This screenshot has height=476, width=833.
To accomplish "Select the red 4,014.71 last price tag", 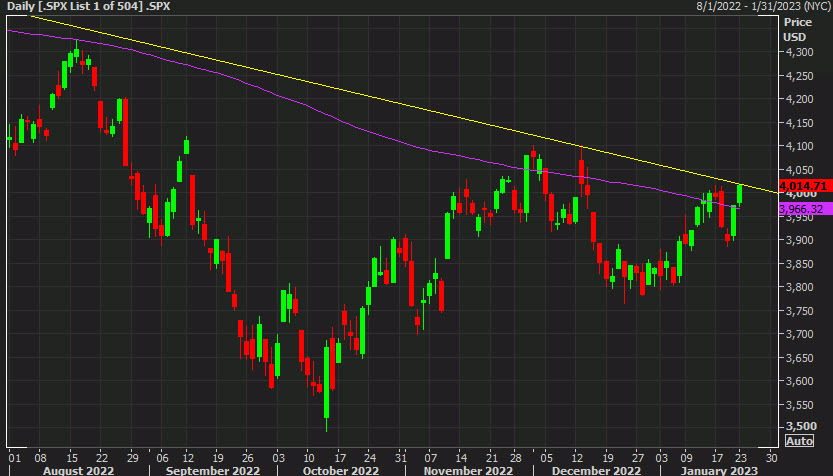I will tap(805, 186).
